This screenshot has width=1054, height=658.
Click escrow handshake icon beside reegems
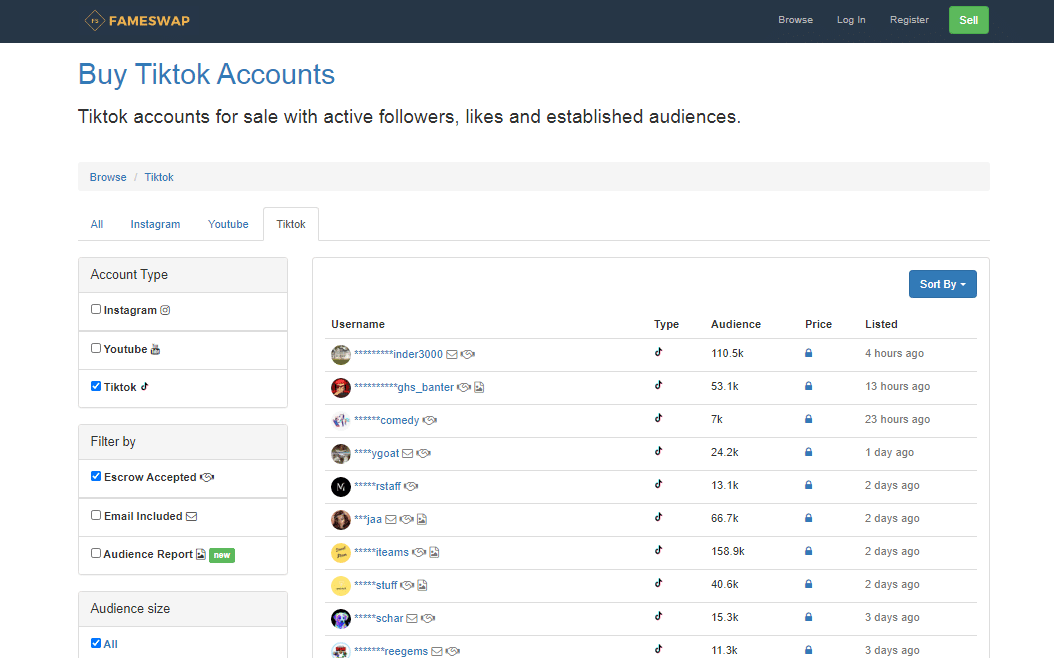[x=453, y=651]
